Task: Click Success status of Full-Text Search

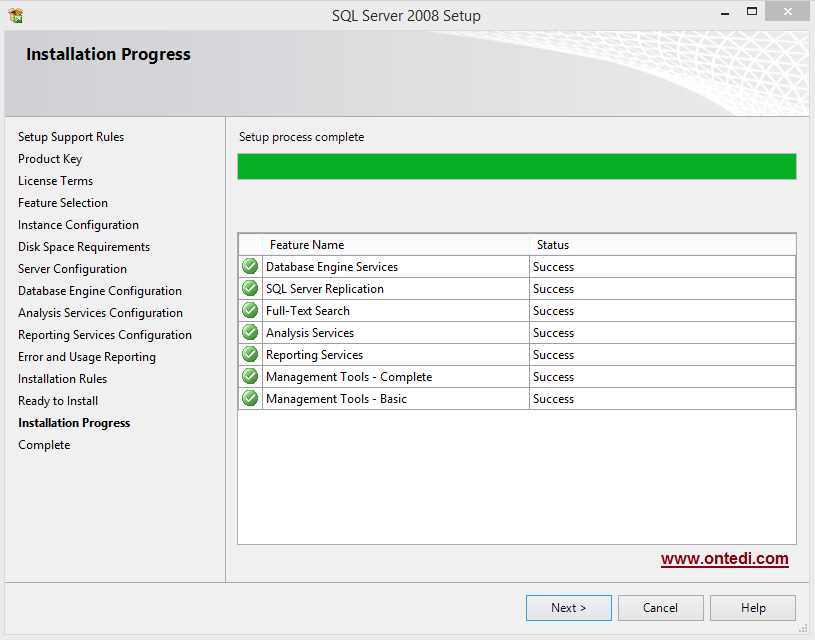Action: coord(554,311)
